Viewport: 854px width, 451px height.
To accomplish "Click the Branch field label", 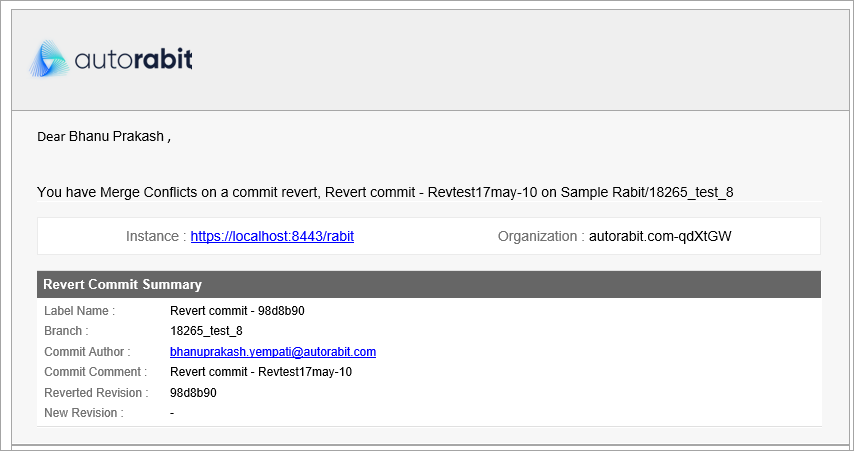I will (x=66, y=331).
